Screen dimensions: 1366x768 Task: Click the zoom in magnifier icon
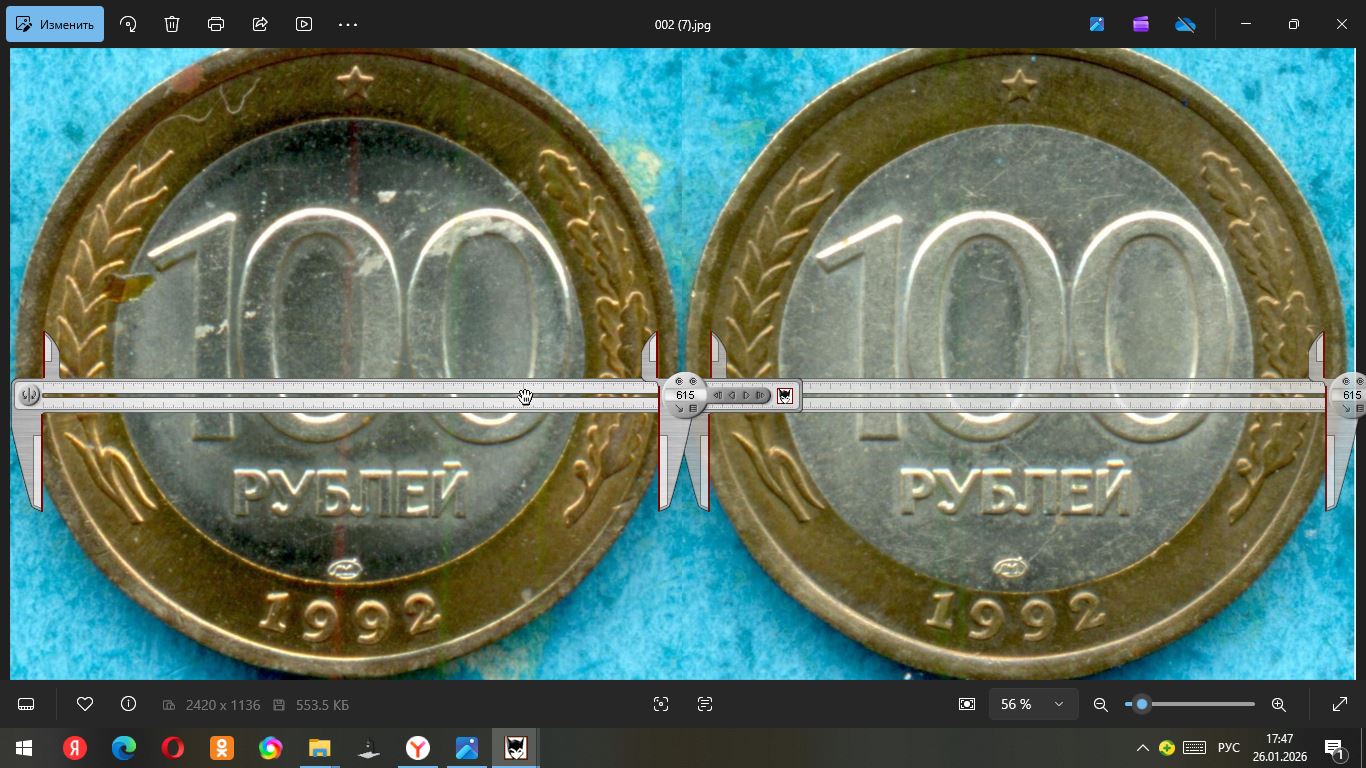pos(1278,704)
